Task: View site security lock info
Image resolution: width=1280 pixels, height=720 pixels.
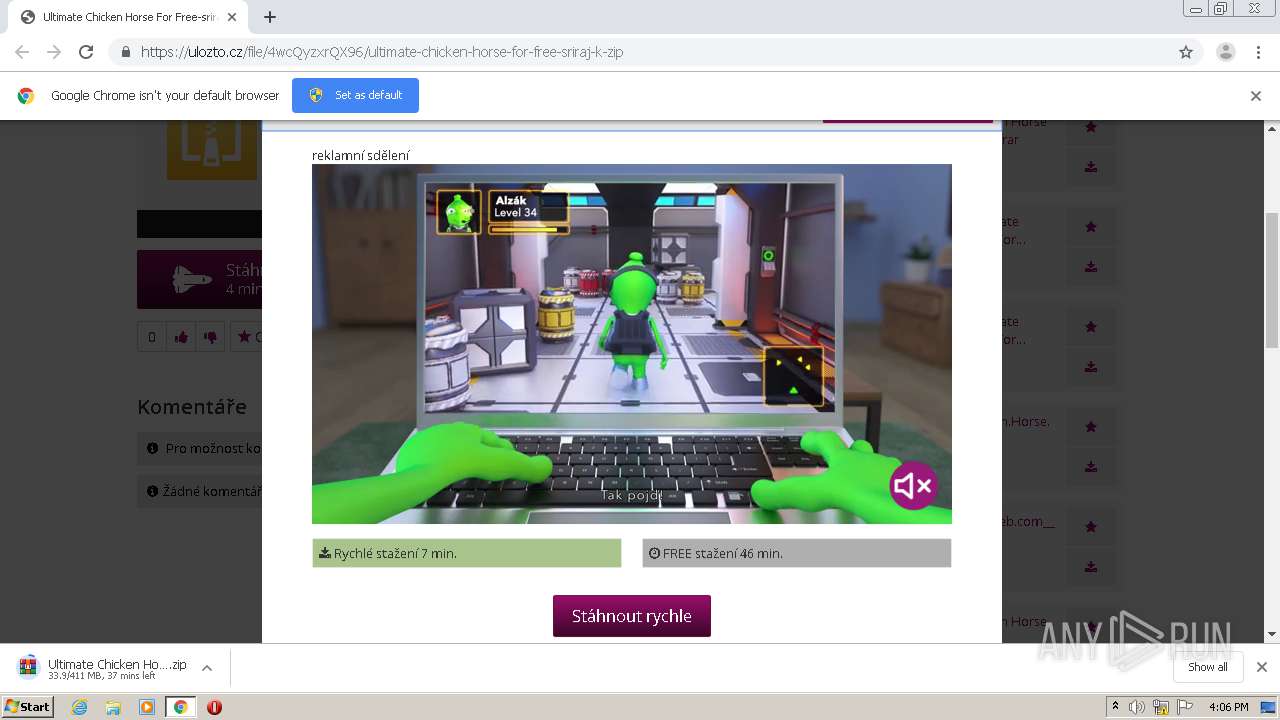Action: point(125,52)
